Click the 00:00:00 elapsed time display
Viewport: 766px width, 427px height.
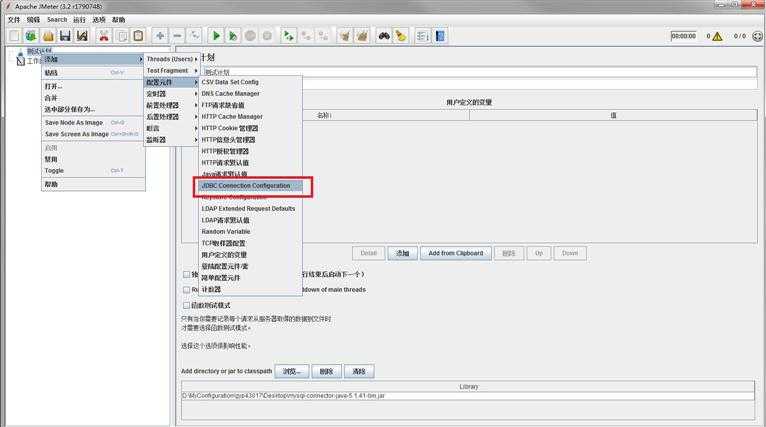click(683, 36)
